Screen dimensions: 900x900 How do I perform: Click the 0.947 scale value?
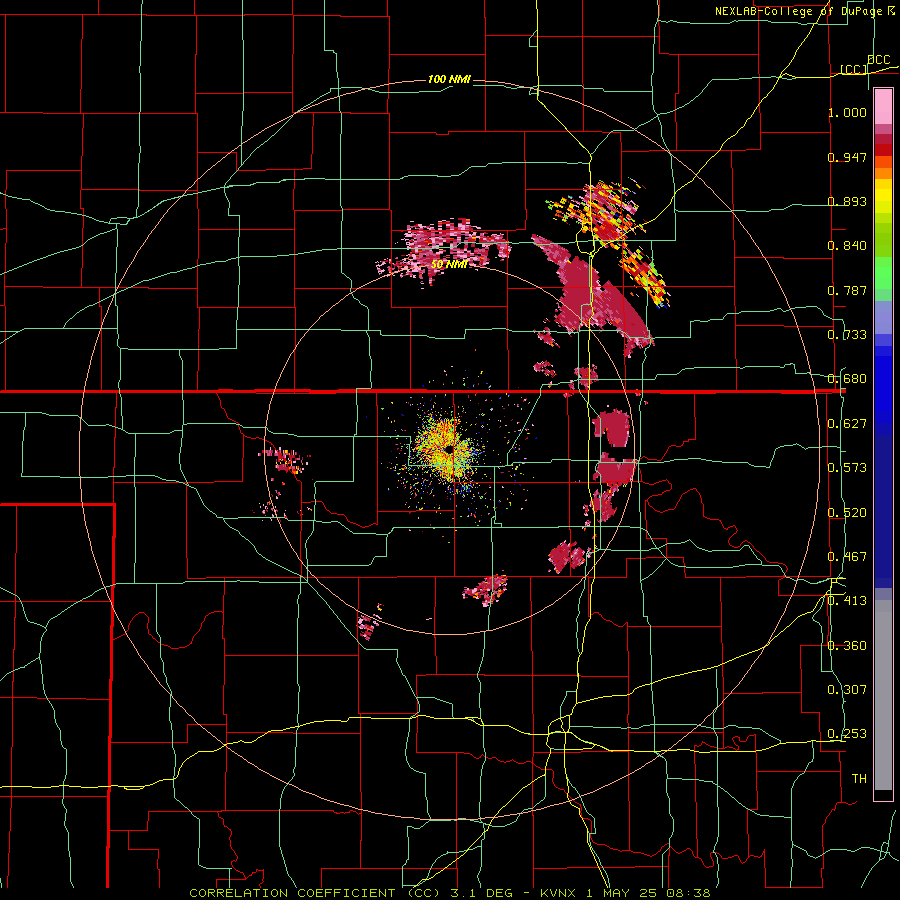847,157
